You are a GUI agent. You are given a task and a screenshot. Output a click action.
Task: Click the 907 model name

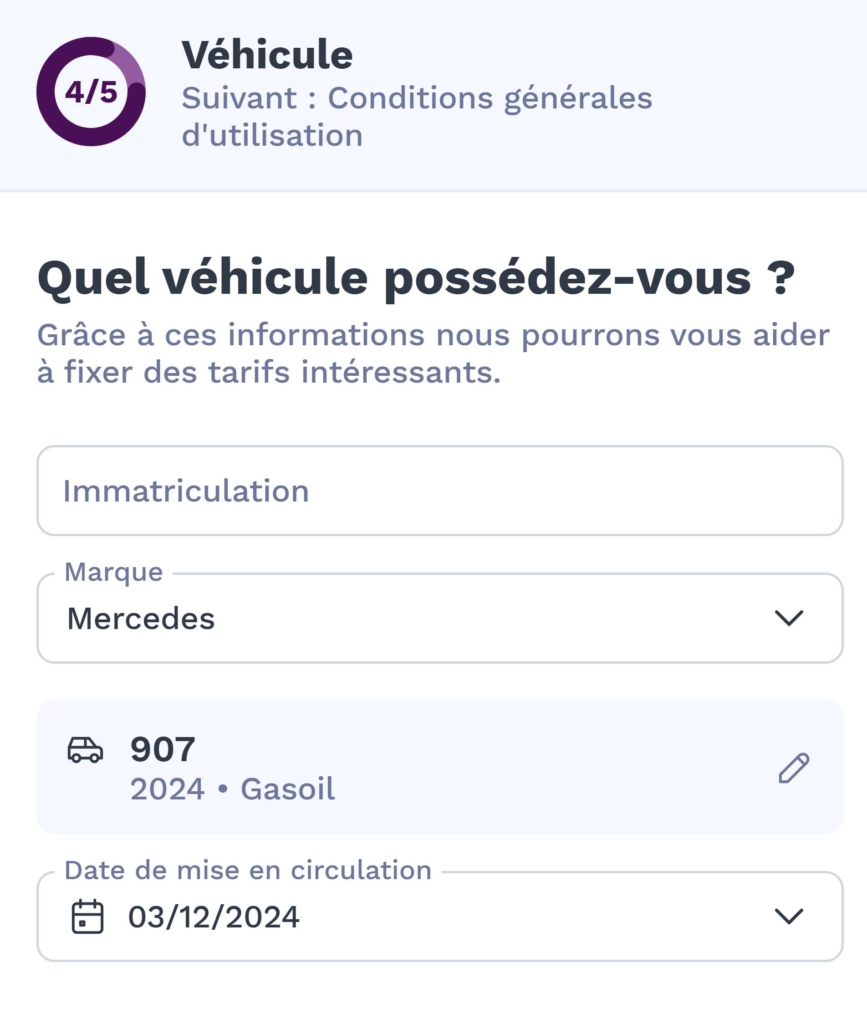[x=163, y=749]
